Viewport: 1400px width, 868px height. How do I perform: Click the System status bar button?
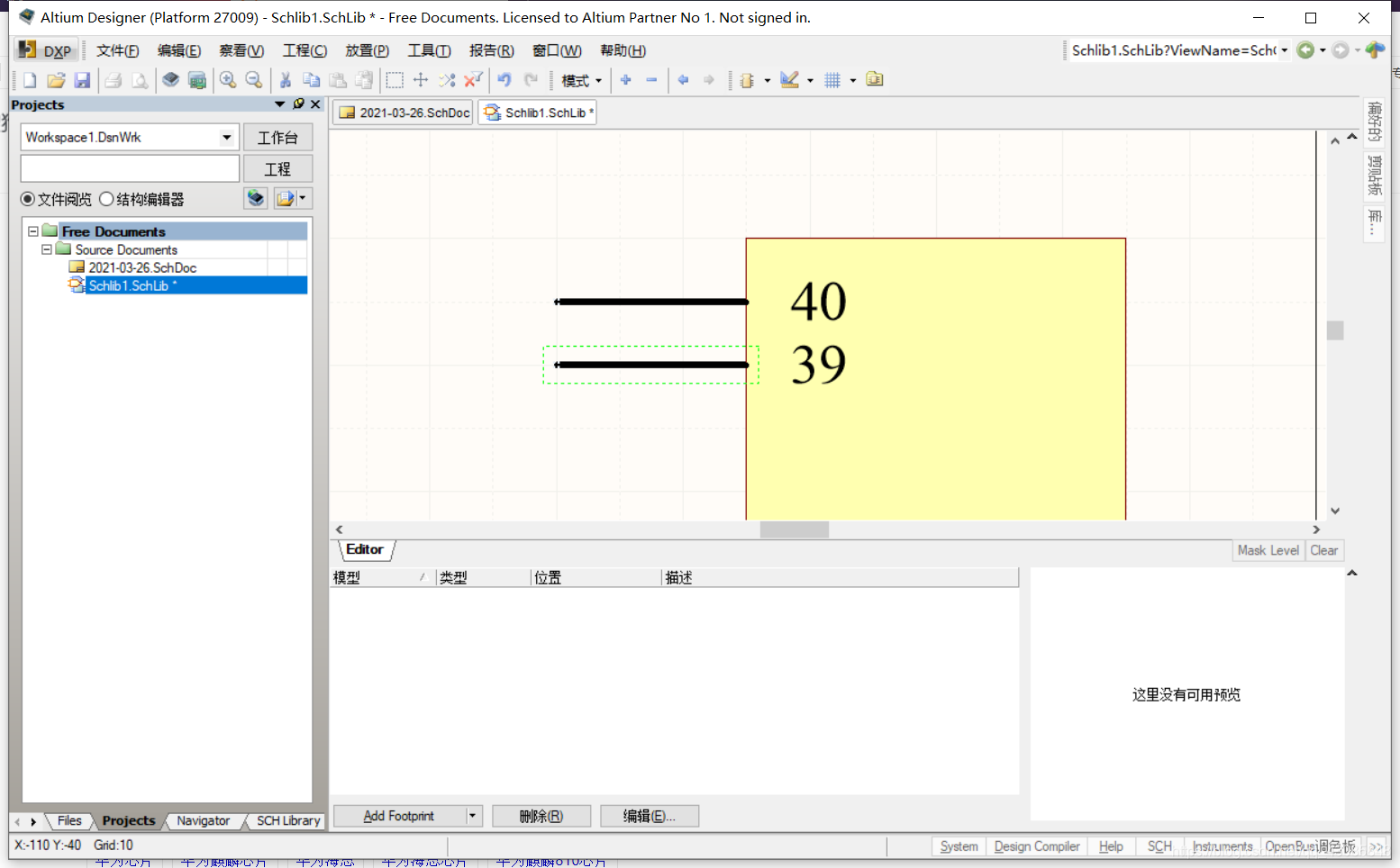[x=959, y=846]
